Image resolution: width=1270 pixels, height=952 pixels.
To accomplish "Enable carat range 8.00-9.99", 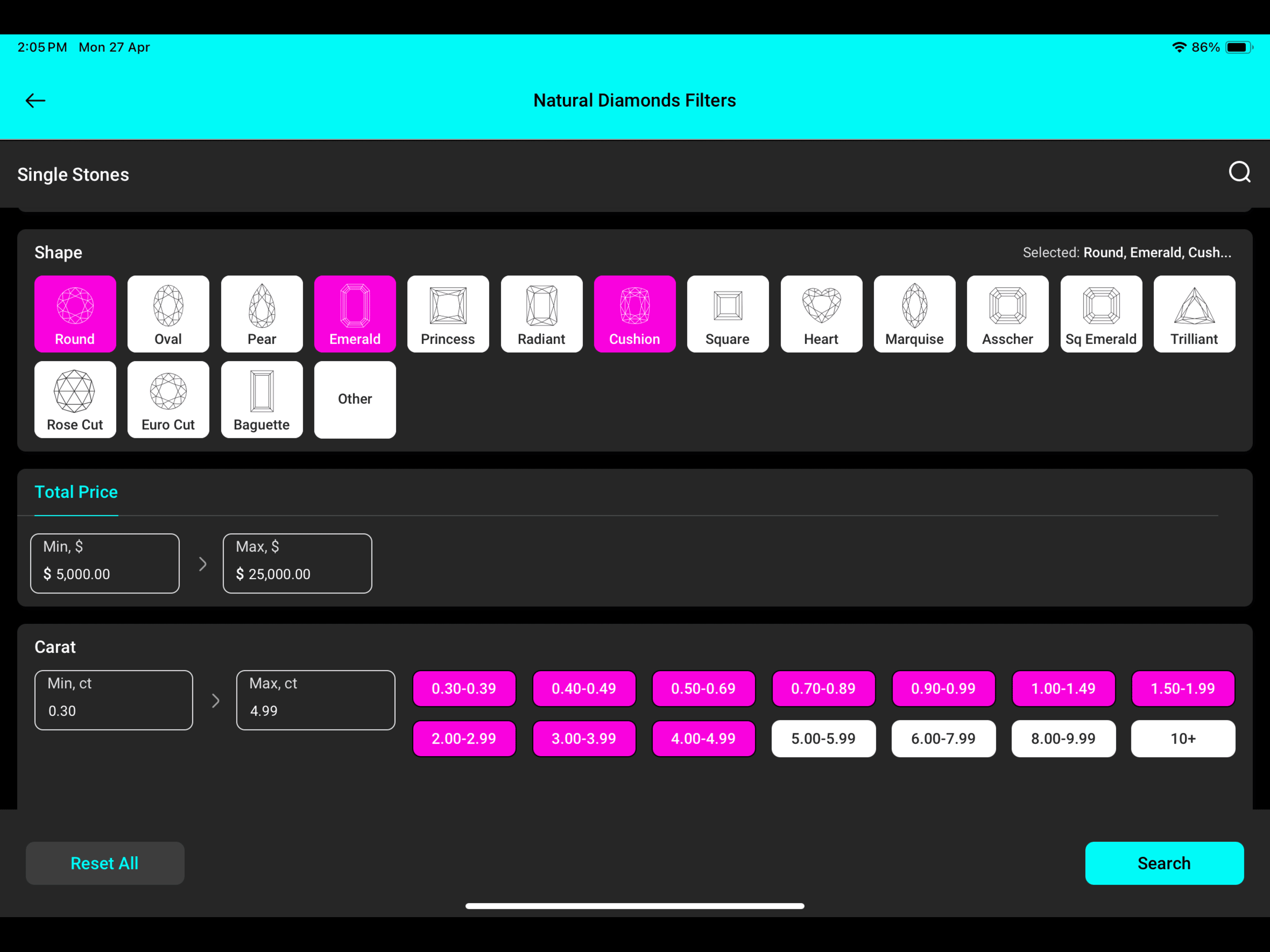I will pyautogui.click(x=1063, y=738).
